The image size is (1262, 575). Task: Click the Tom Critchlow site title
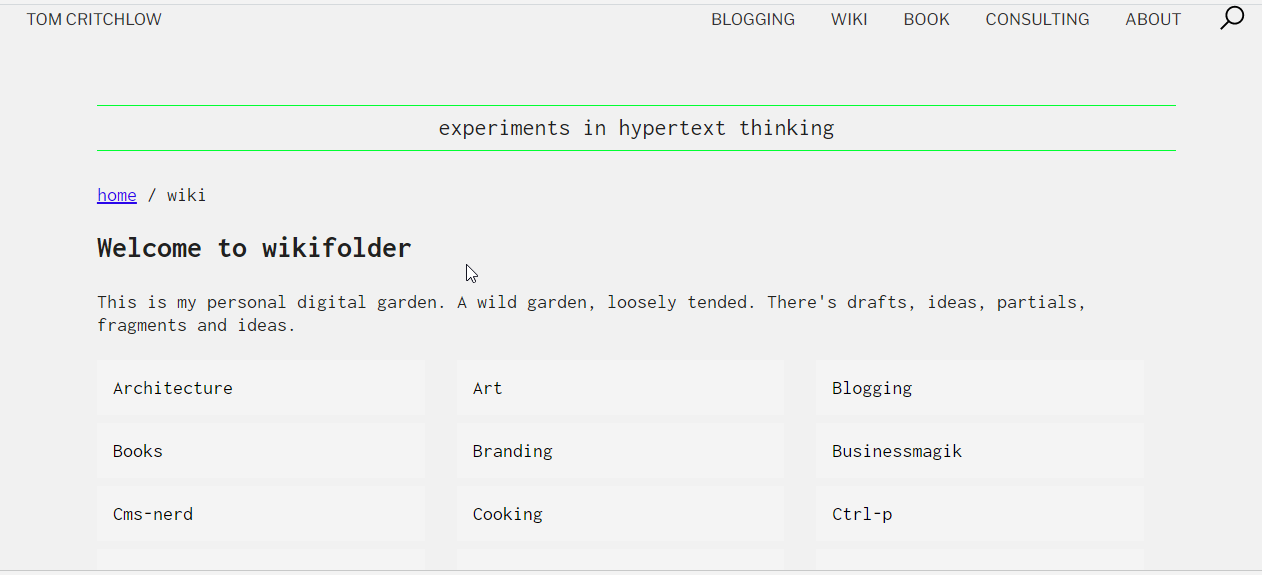coord(94,19)
